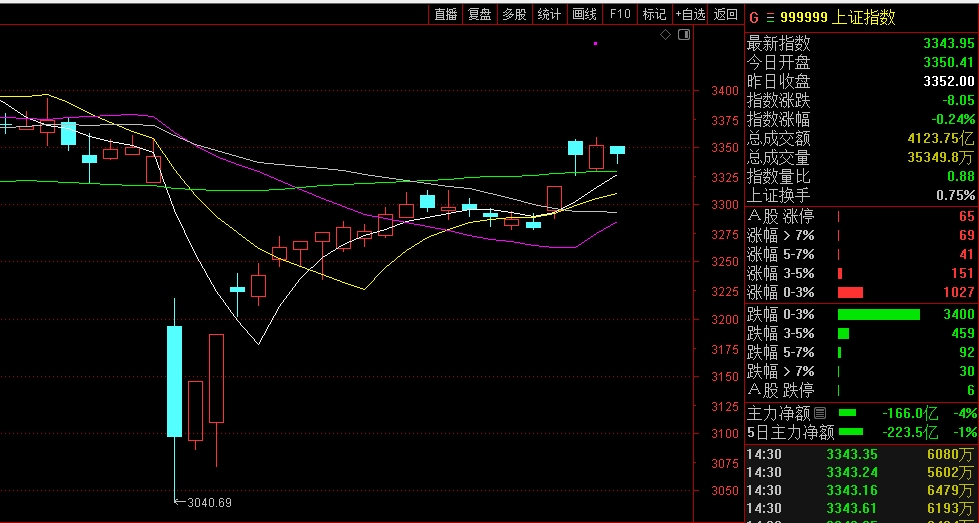Screen dimensions: 979x523
Task: Select the long green 跌幅 0-3% bar
Action: tap(878, 314)
